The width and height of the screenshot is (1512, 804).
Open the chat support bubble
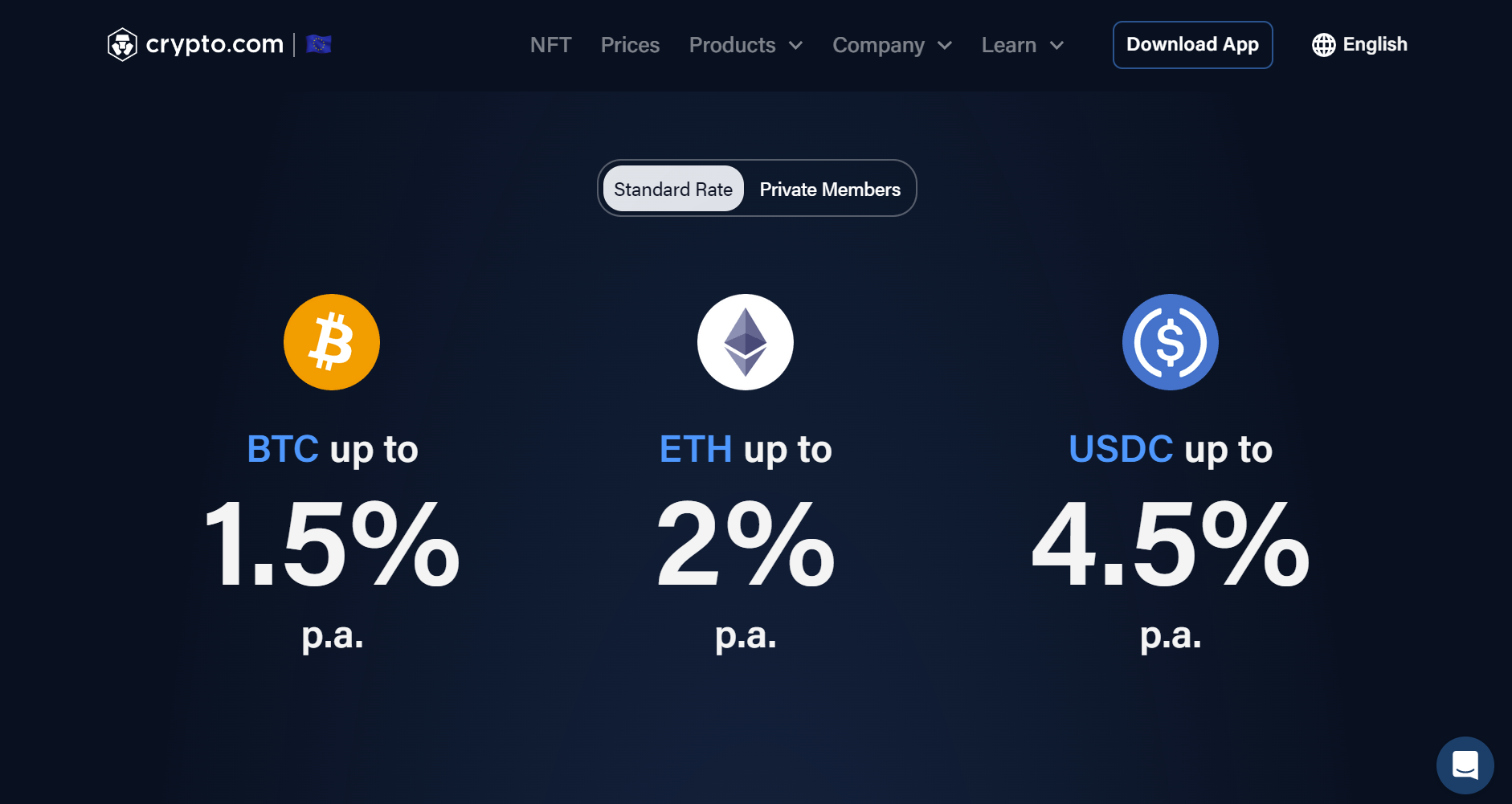click(x=1465, y=765)
